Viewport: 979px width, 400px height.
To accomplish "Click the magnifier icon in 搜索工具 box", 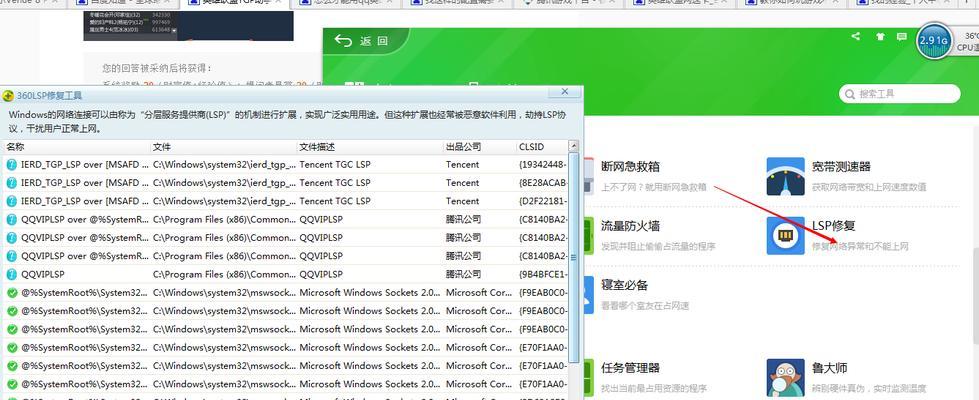I will [x=850, y=94].
